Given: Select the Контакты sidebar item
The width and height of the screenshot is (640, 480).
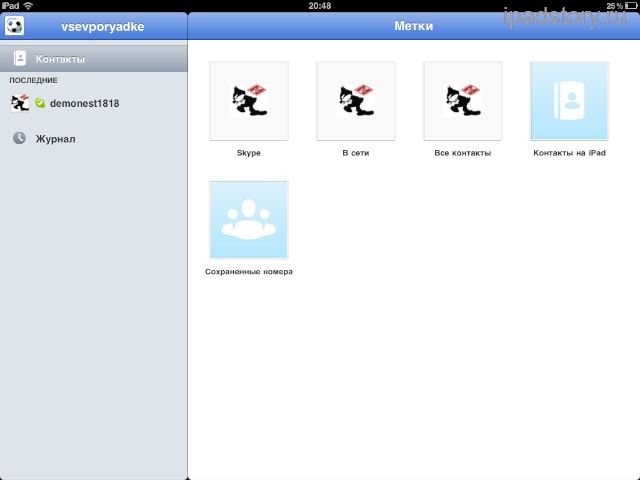Looking at the screenshot, I should tap(94, 59).
